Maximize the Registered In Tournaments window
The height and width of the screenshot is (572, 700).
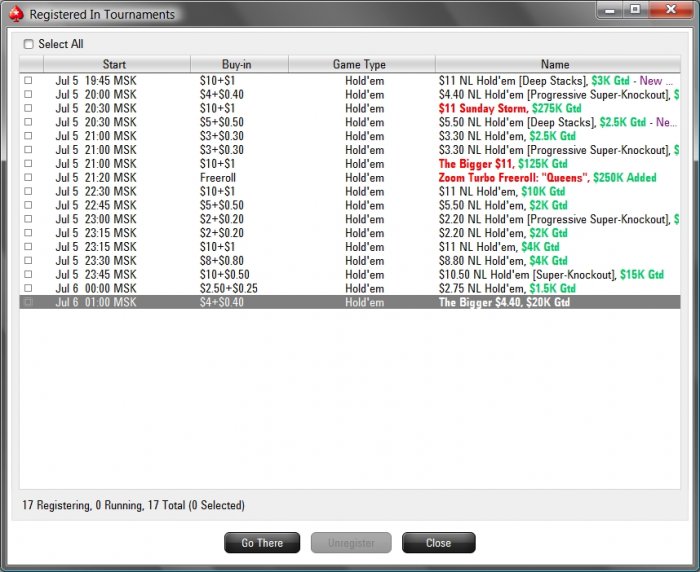[635, 10]
